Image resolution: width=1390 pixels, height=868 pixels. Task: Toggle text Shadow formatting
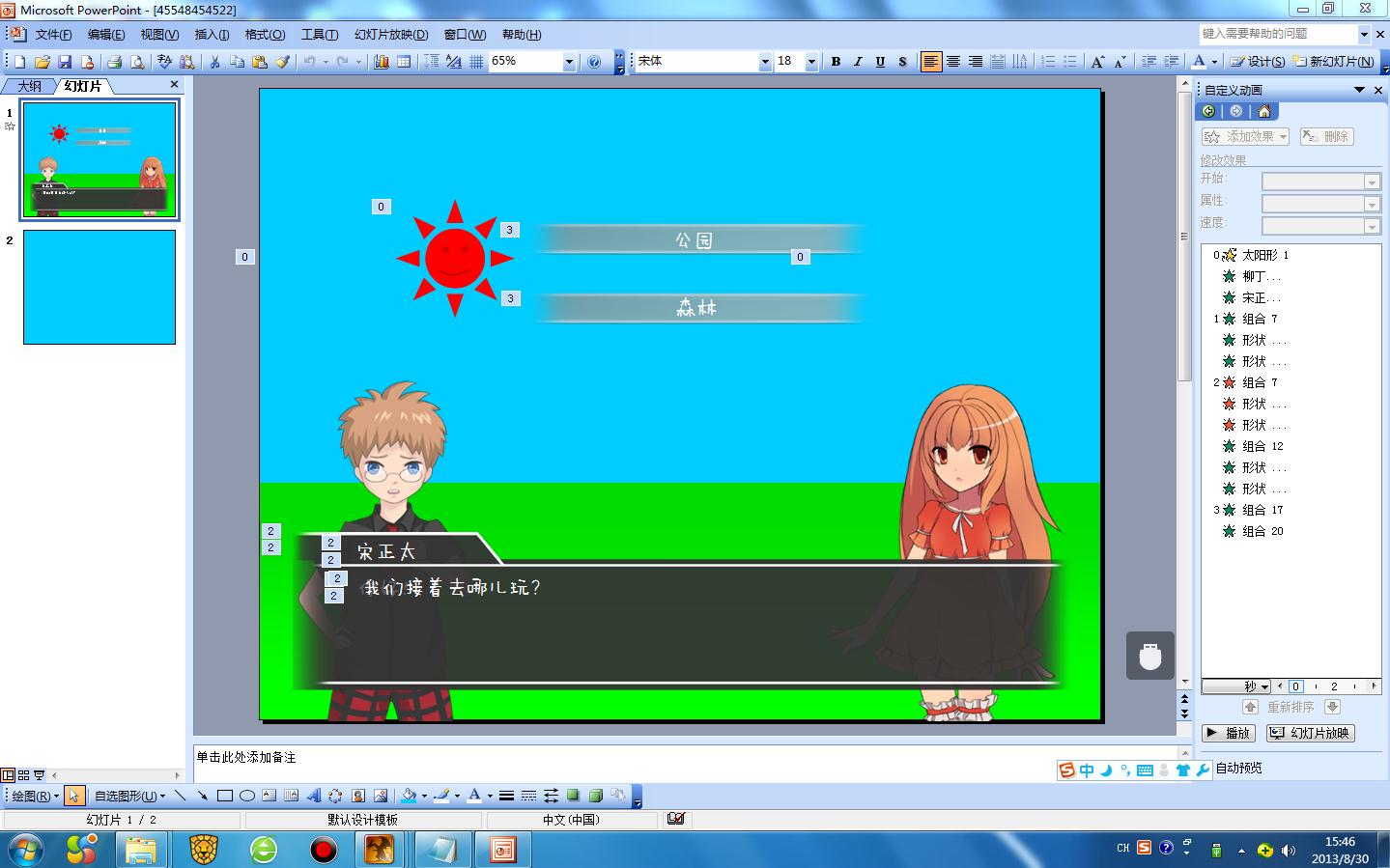[x=902, y=62]
